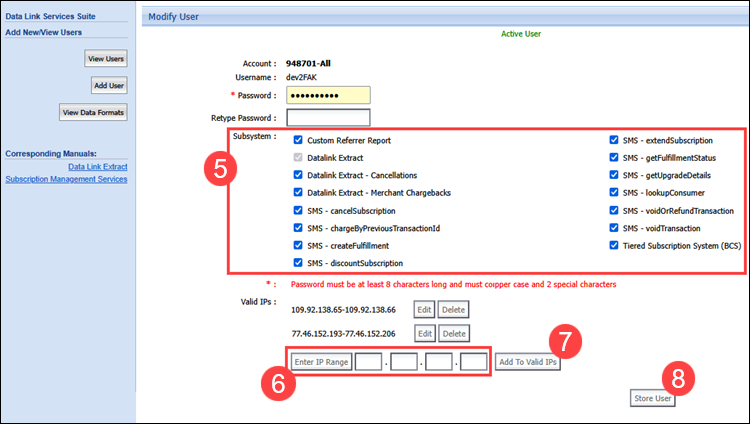Click into the Password field
The width and height of the screenshot is (750, 424).
pyautogui.click(x=328, y=95)
